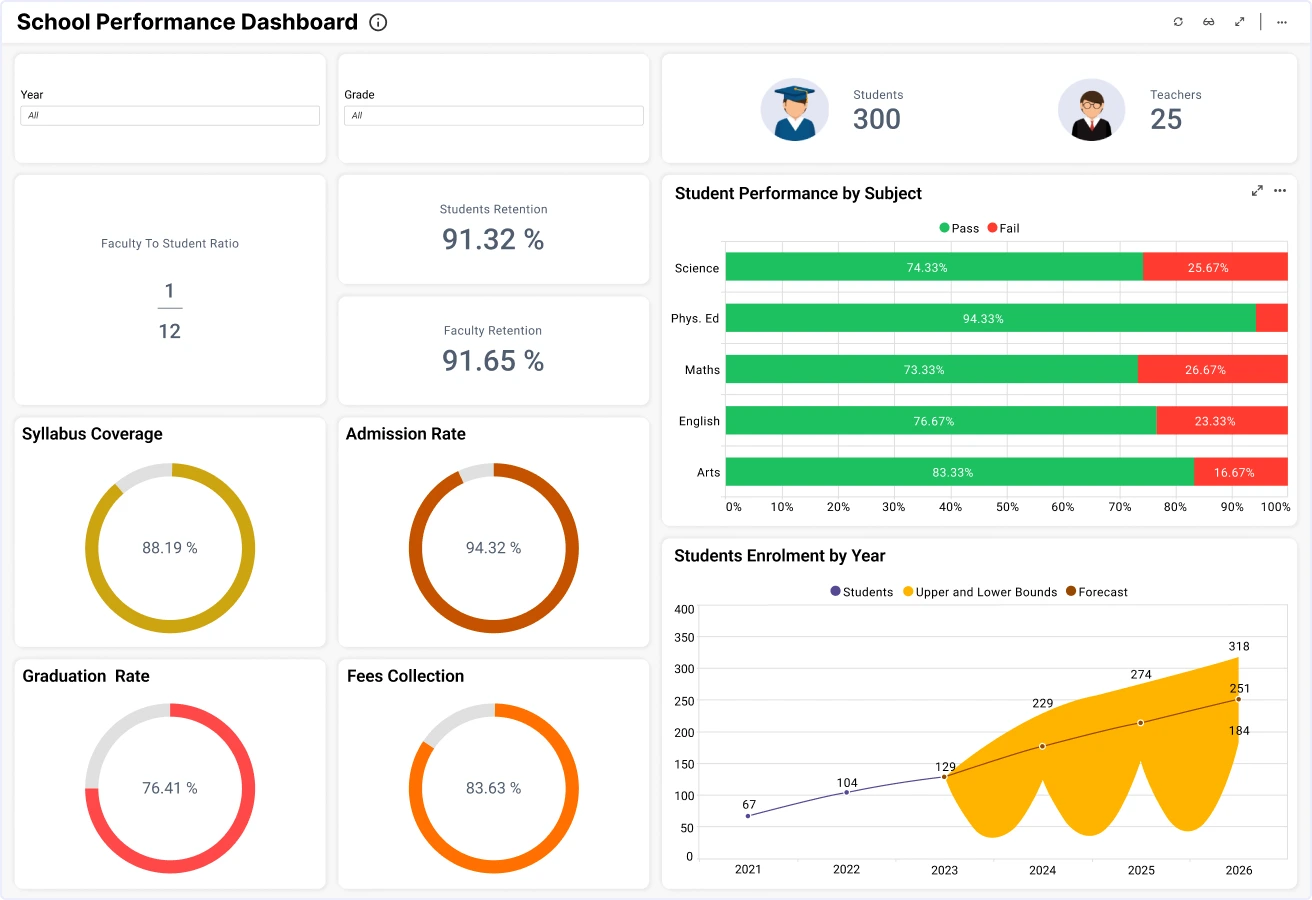
Task: Click the Students Retention 91.32 % value
Action: coord(493,239)
